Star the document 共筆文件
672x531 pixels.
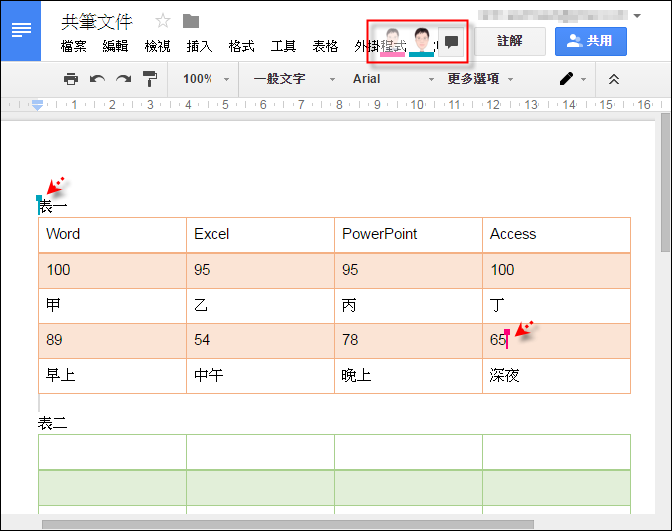tap(163, 21)
